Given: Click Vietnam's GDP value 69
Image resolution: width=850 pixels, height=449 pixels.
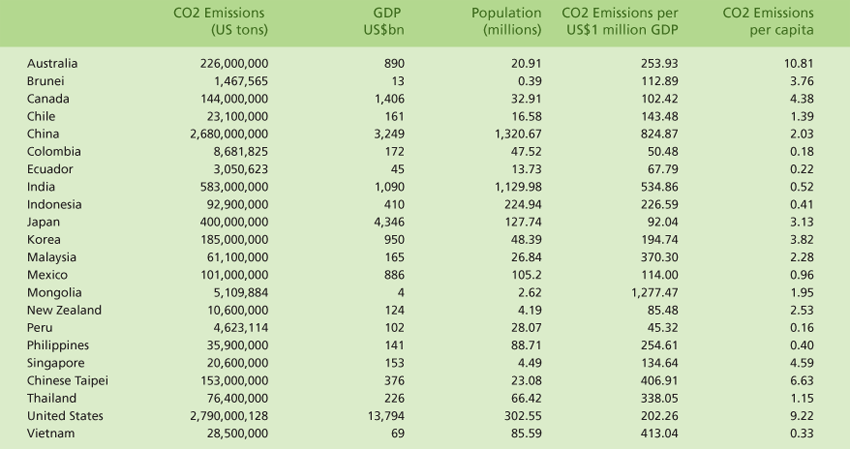Looking at the screenshot, I should click(x=398, y=434).
